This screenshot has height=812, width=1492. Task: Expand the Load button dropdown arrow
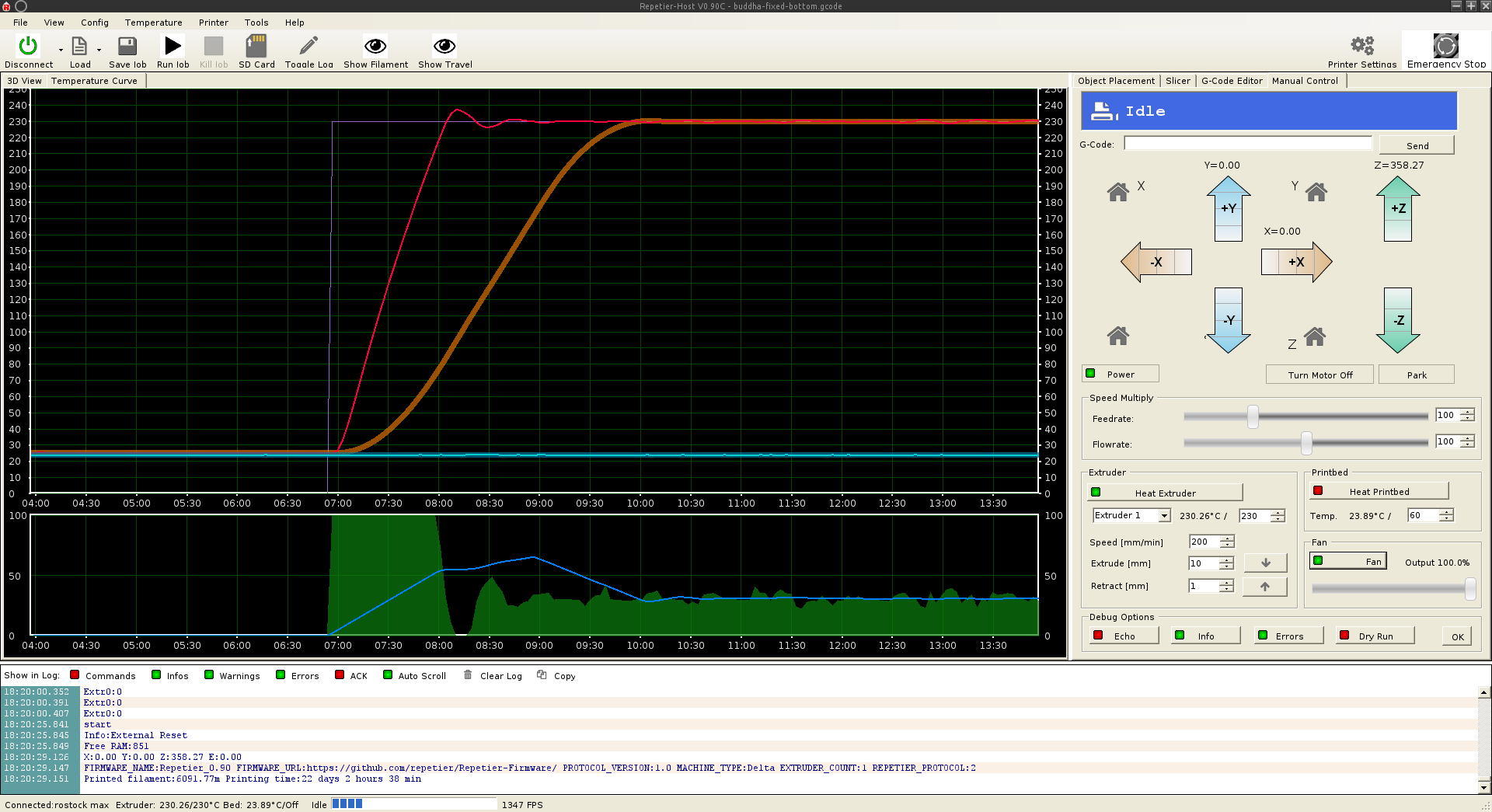(99, 51)
